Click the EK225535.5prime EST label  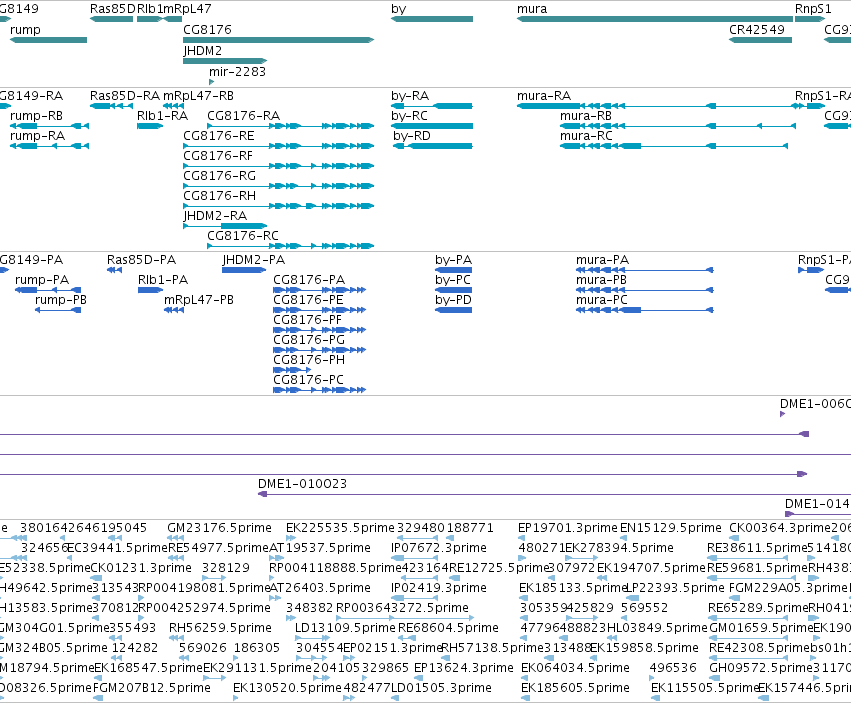[340, 528]
